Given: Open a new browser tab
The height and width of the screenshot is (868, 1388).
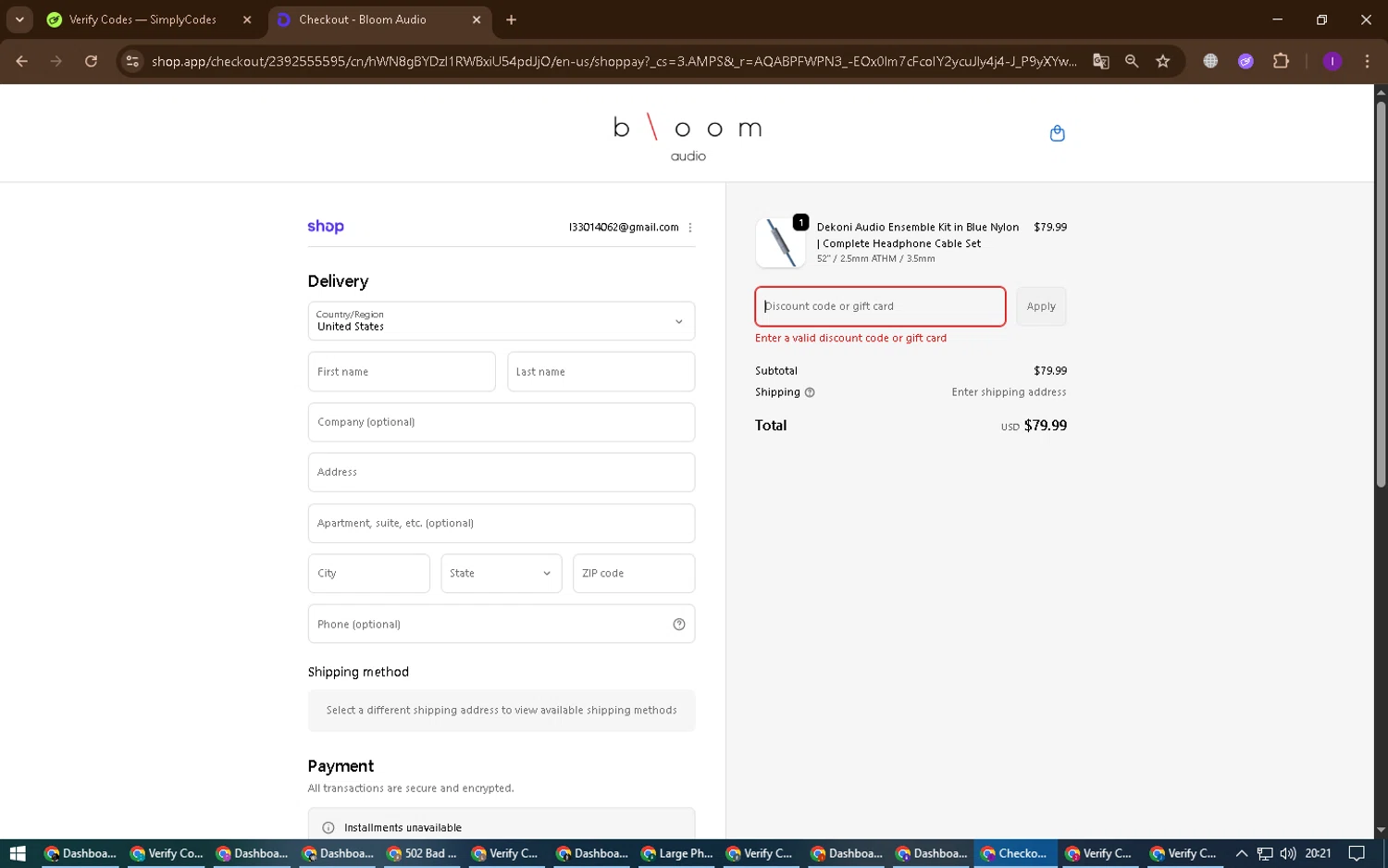Looking at the screenshot, I should [511, 19].
